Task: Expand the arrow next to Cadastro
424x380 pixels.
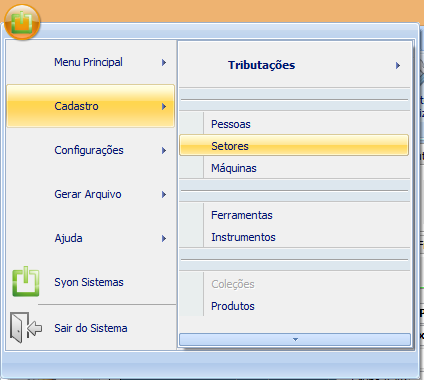Action: click(x=164, y=106)
